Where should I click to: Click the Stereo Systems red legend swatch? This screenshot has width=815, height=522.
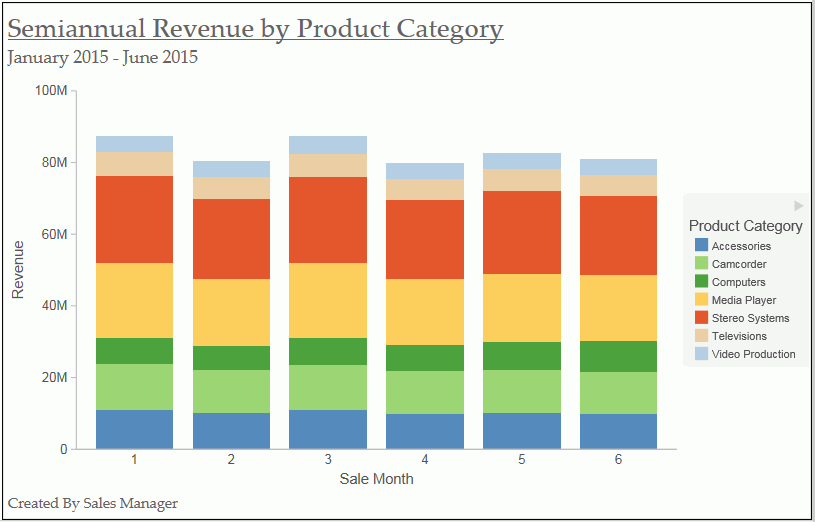click(x=701, y=317)
